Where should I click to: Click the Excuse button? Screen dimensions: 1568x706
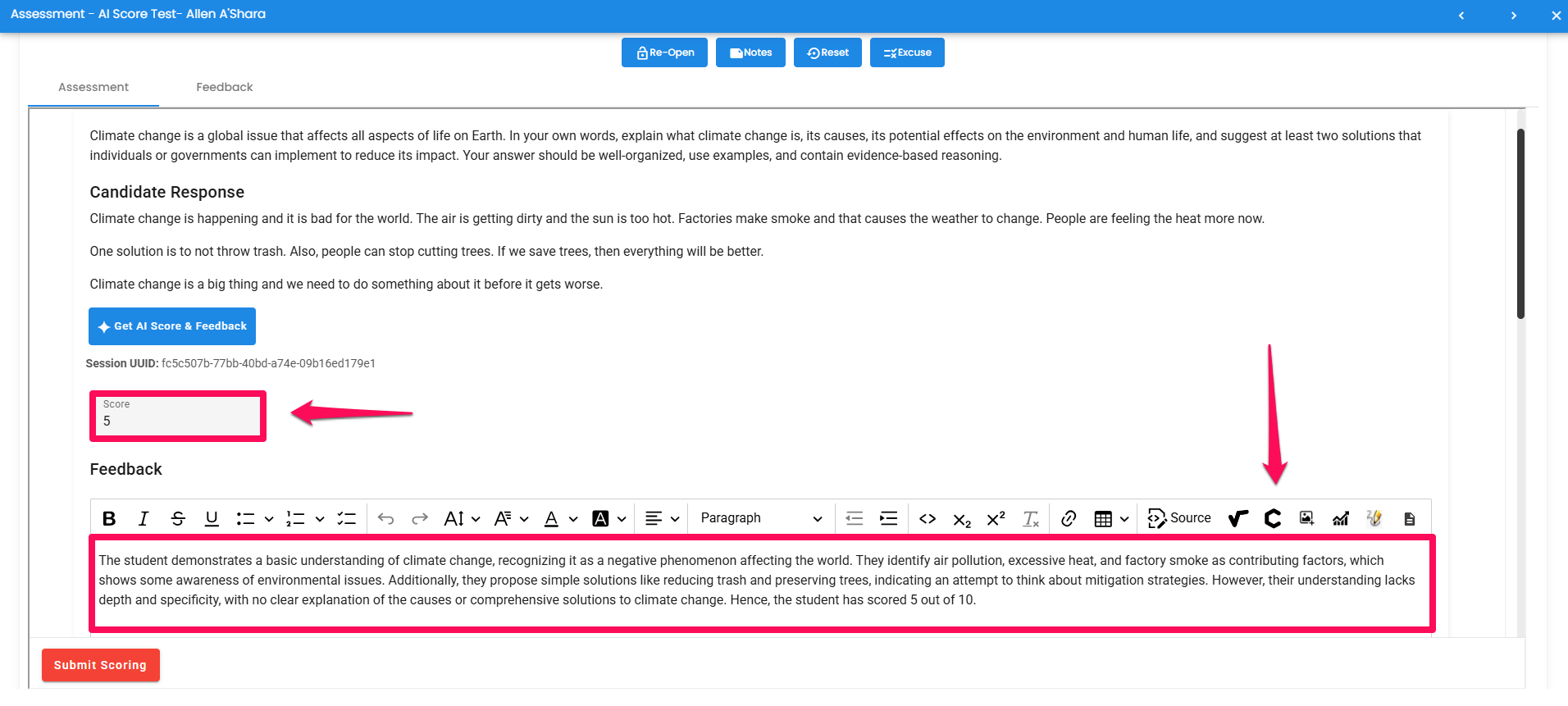(907, 52)
